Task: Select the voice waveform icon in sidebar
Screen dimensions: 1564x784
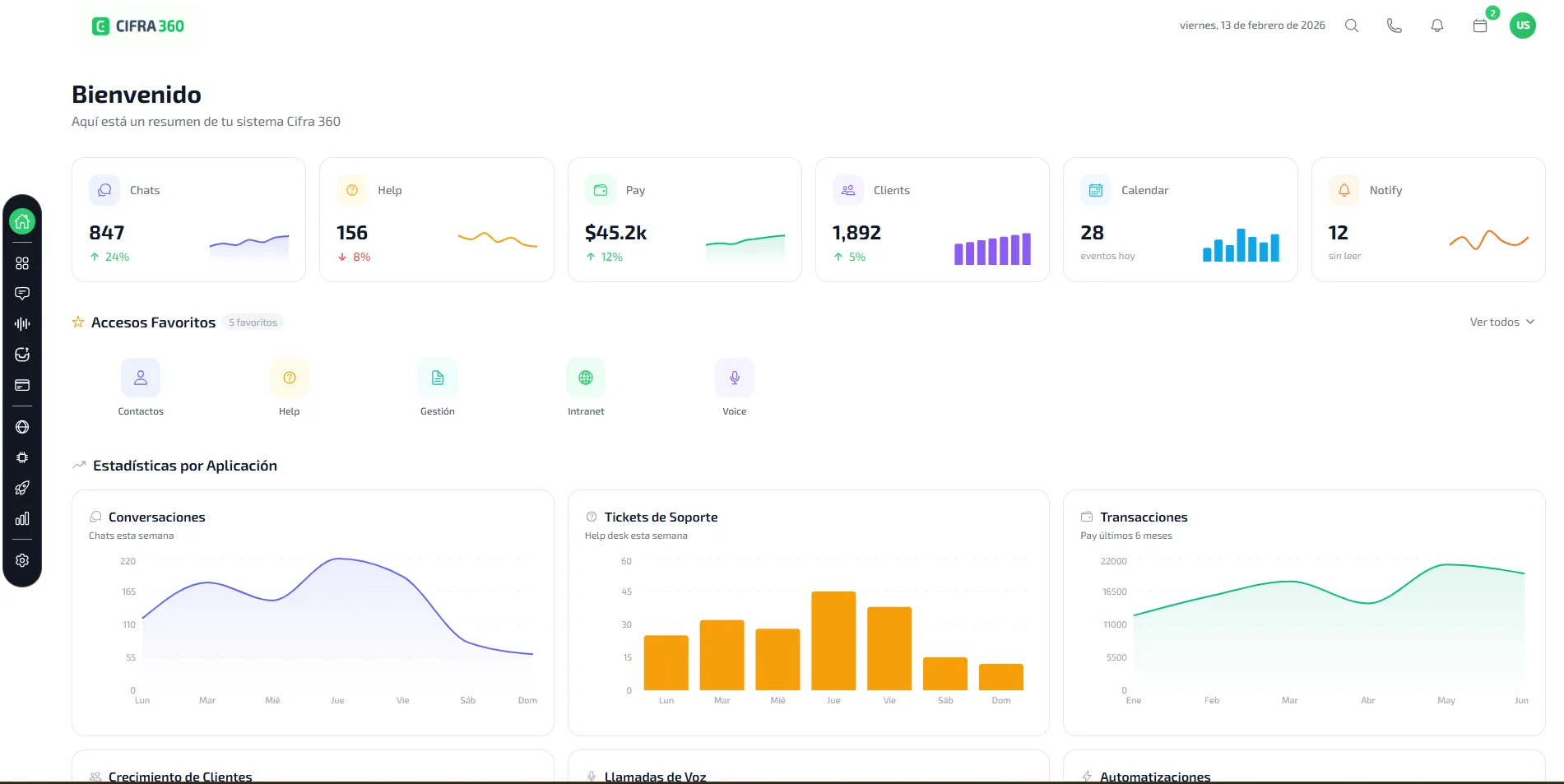Action: pos(22,324)
